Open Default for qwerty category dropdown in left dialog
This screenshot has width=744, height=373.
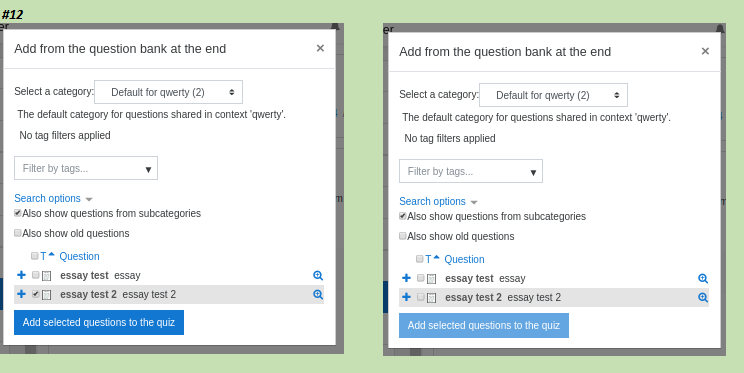(168, 92)
